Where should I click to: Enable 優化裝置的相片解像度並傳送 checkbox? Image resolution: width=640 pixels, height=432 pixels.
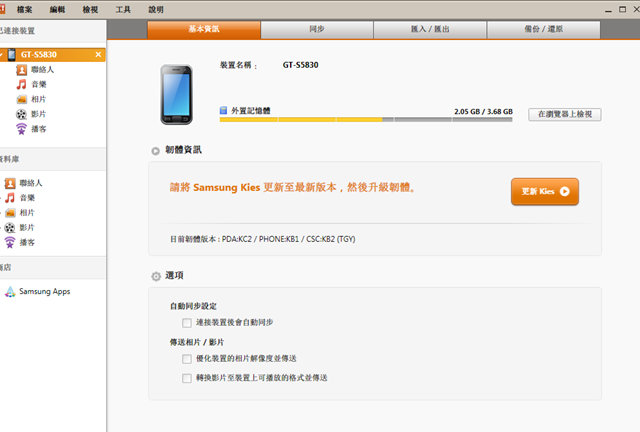(187, 359)
